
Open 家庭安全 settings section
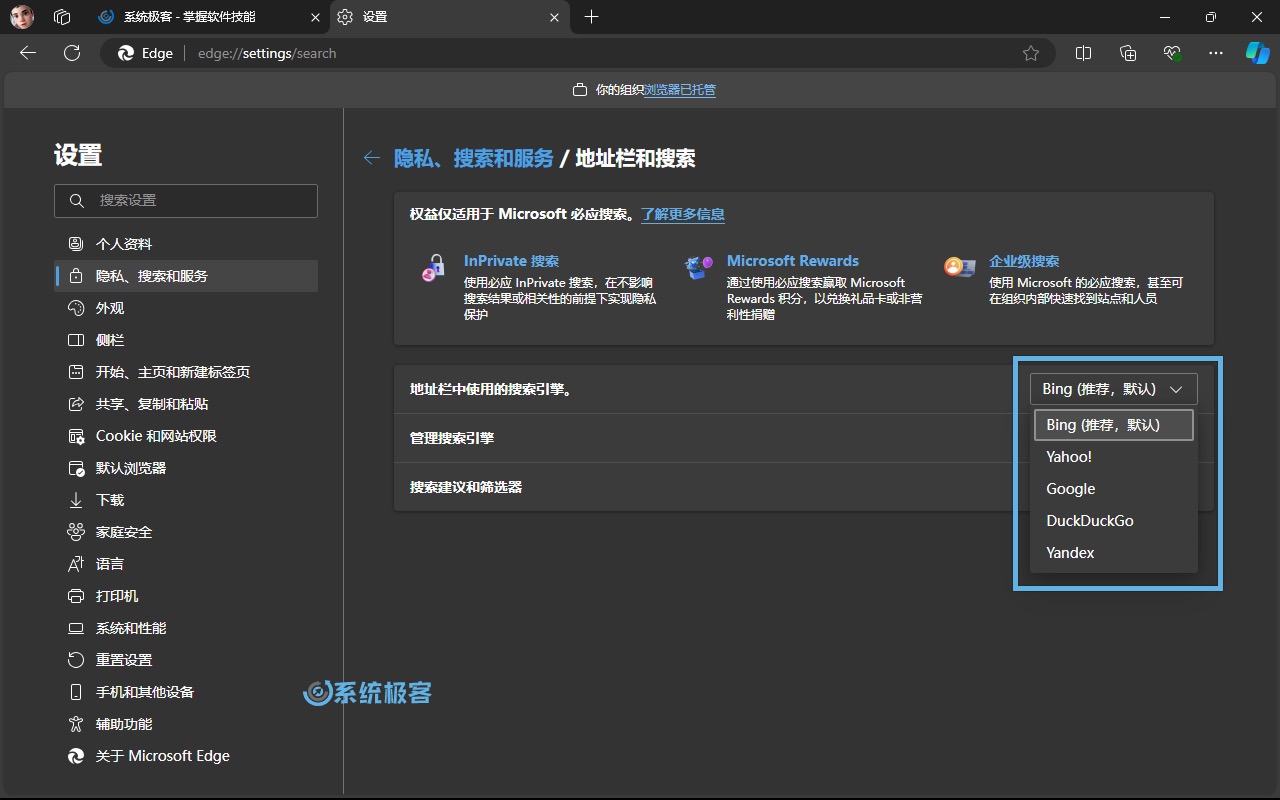click(x=186, y=532)
